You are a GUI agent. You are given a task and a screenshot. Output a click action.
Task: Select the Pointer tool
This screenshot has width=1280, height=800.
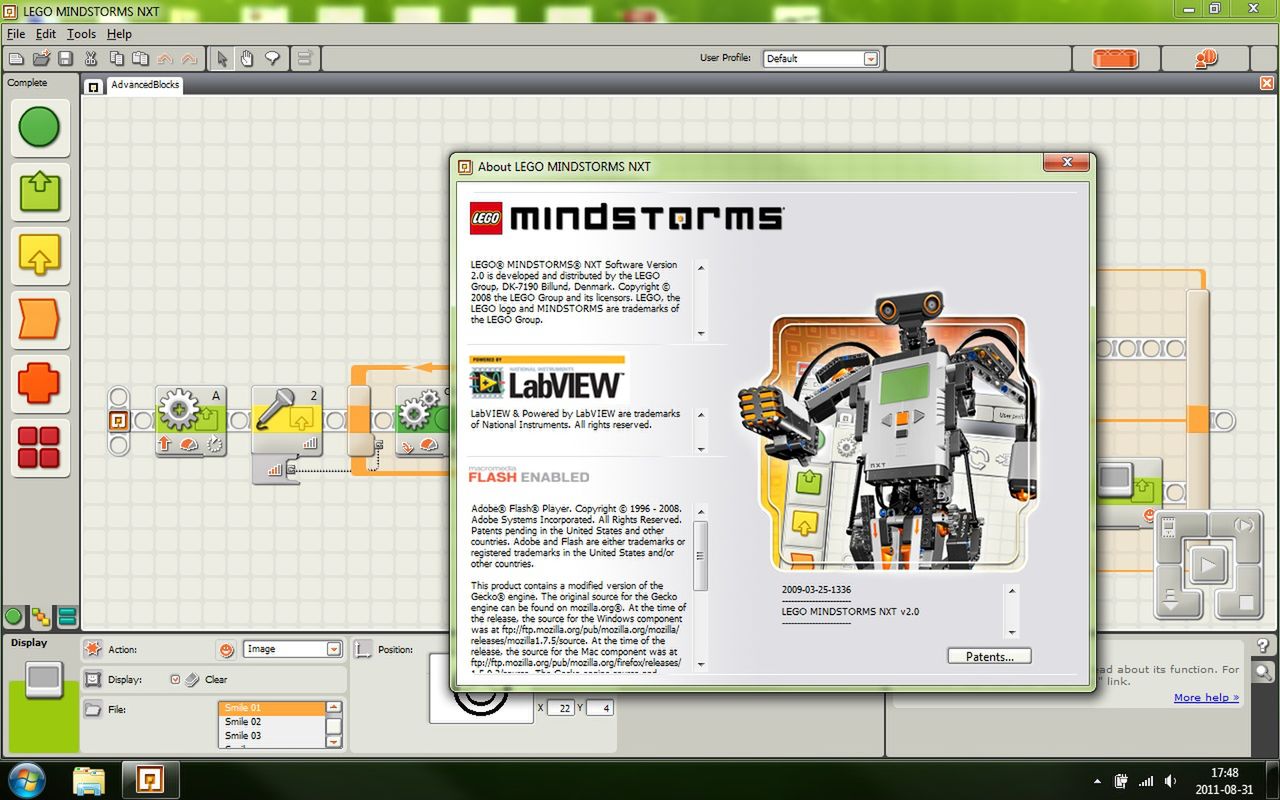223,59
